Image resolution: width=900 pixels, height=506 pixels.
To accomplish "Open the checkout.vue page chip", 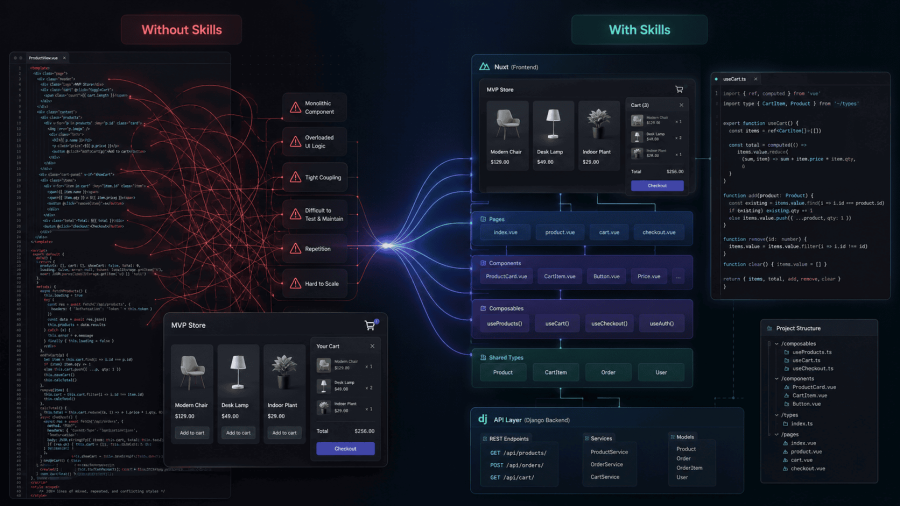I will click(x=659, y=232).
